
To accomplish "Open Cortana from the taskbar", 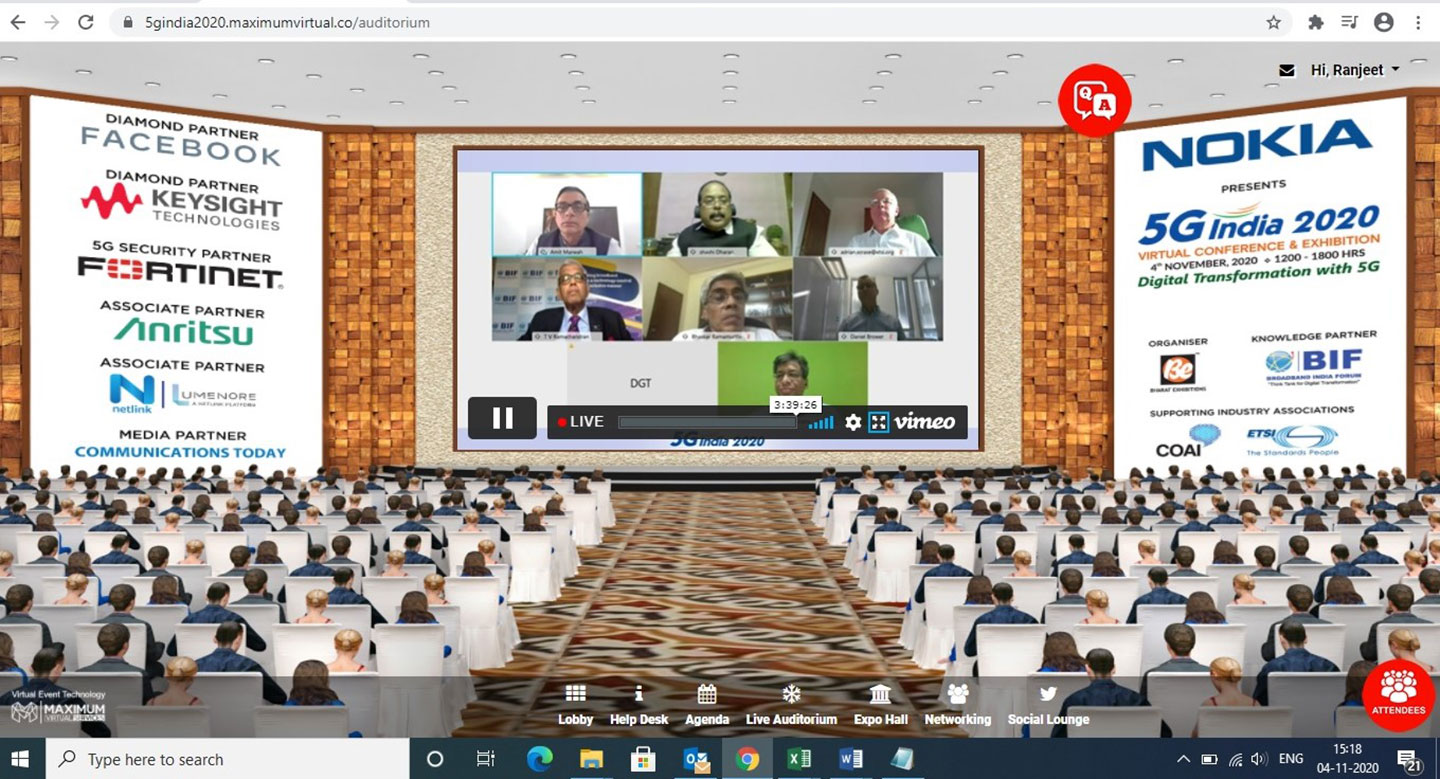I will (435, 759).
